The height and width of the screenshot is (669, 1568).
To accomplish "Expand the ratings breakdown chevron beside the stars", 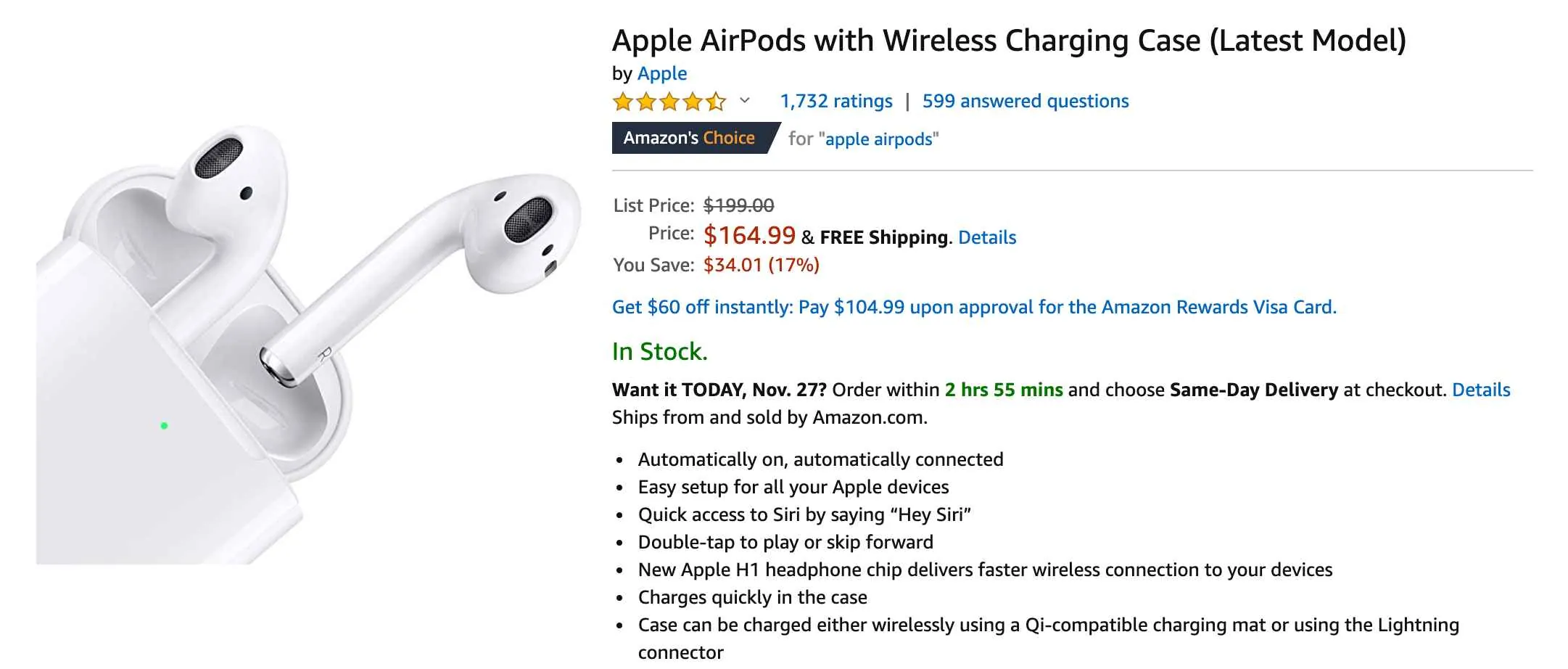I will [743, 102].
